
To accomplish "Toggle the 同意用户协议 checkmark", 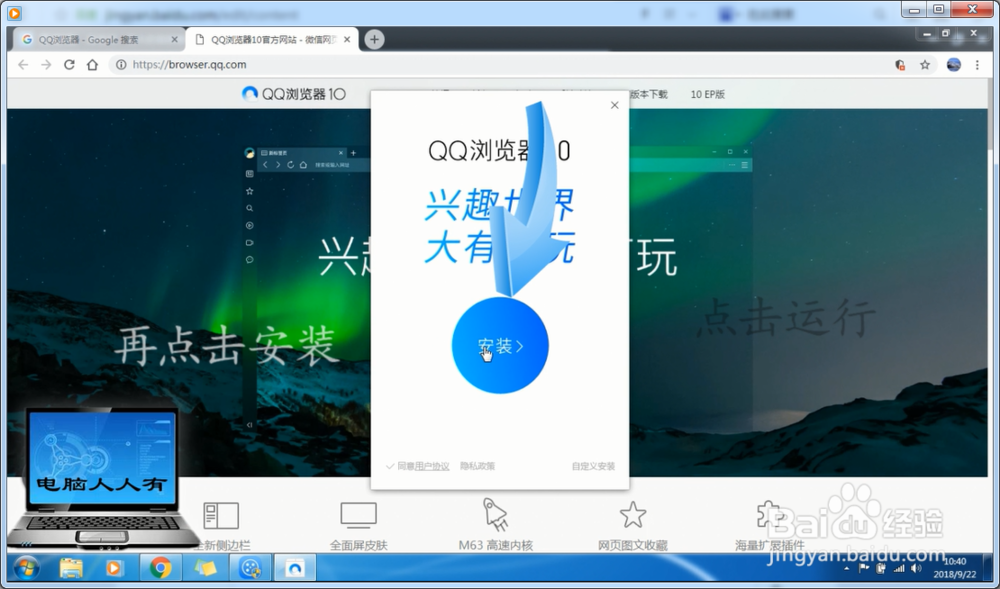I will click(390, 466).
